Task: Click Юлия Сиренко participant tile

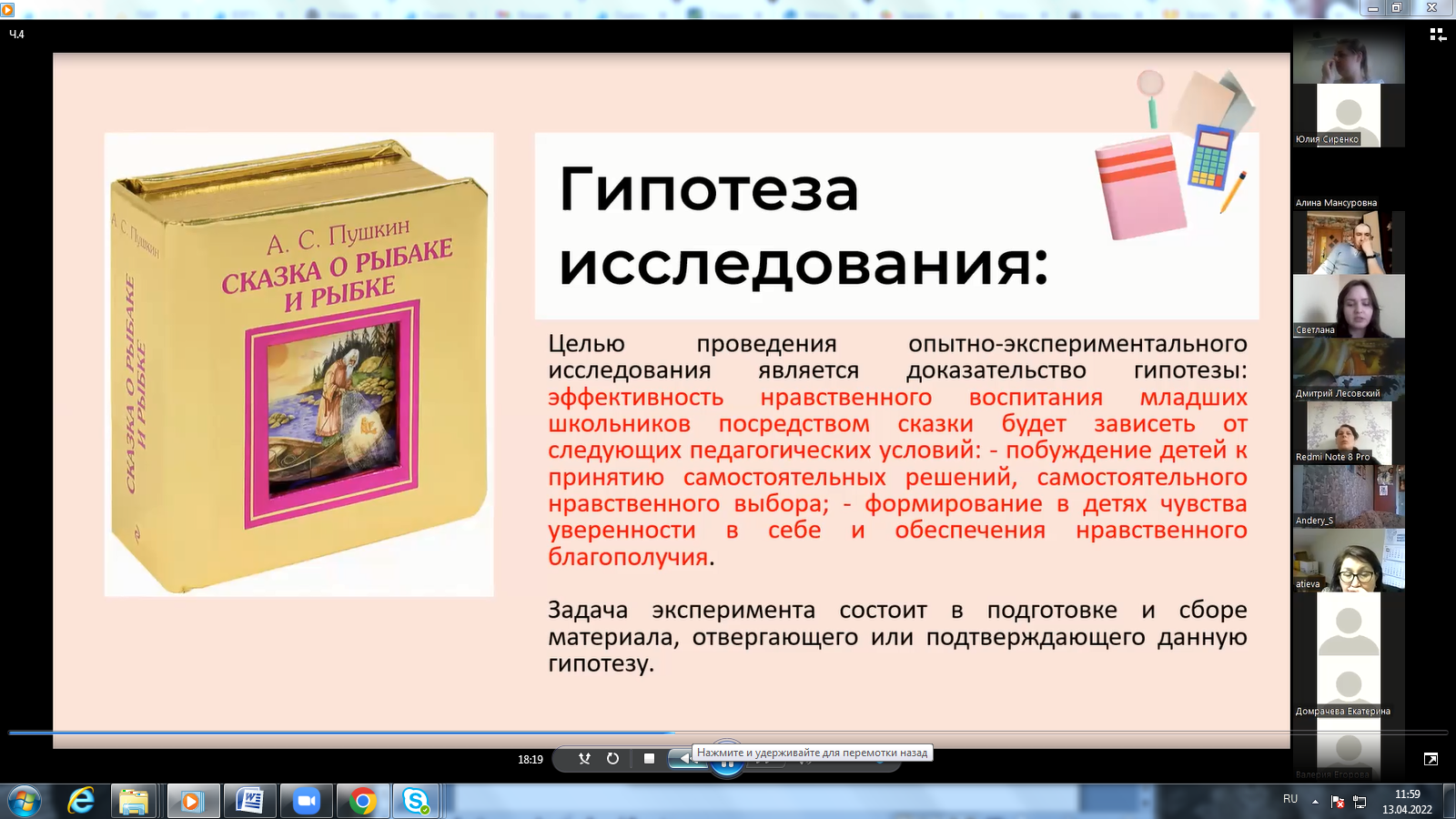Action: [x=1349, y=116]
